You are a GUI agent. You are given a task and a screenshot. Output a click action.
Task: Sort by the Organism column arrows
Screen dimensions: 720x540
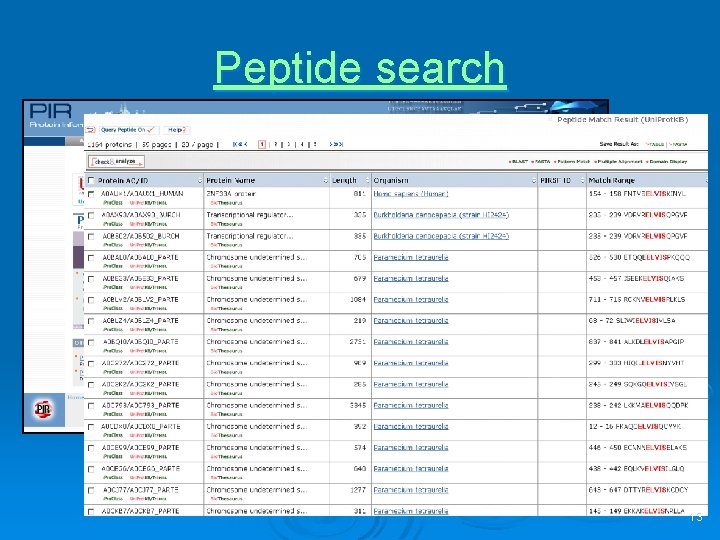pyautogui.click(x=534, y=180)
